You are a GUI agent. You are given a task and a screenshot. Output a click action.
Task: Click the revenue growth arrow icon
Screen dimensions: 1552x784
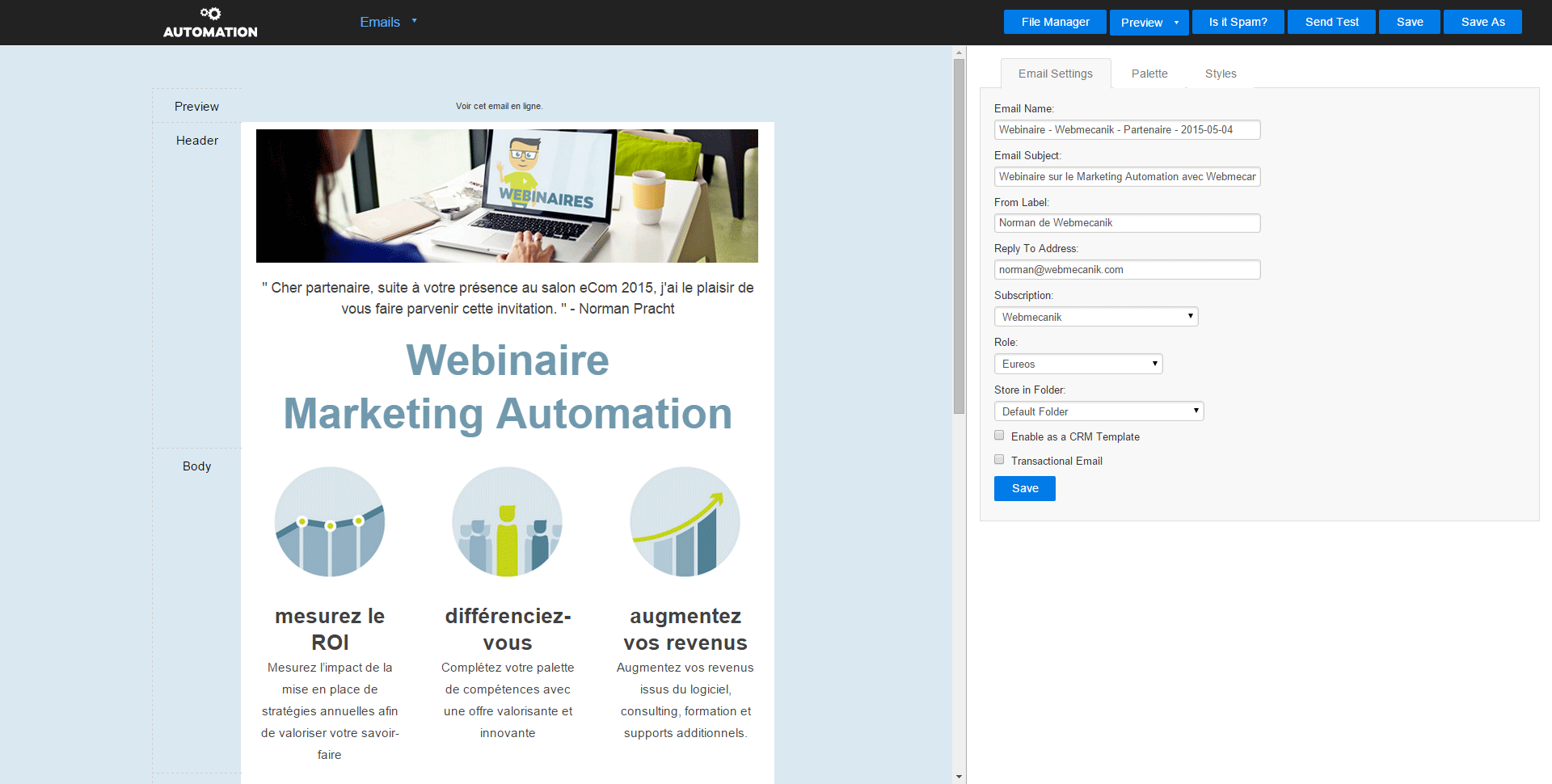tap(685, 521)
